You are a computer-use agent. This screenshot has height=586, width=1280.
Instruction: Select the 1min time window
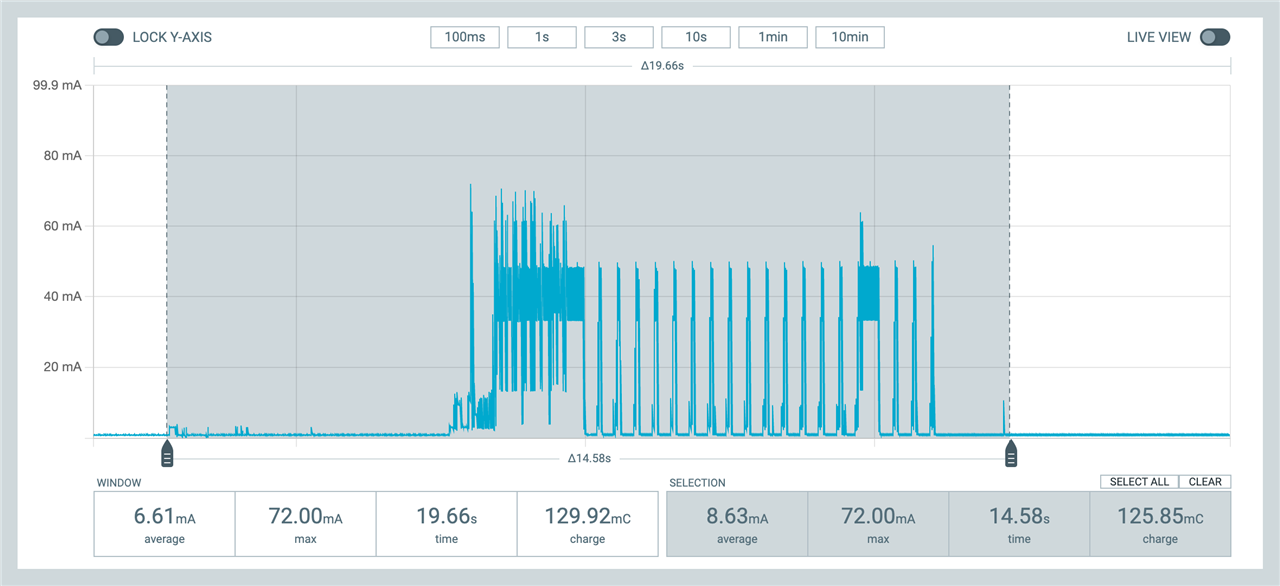tap(773, 37)
